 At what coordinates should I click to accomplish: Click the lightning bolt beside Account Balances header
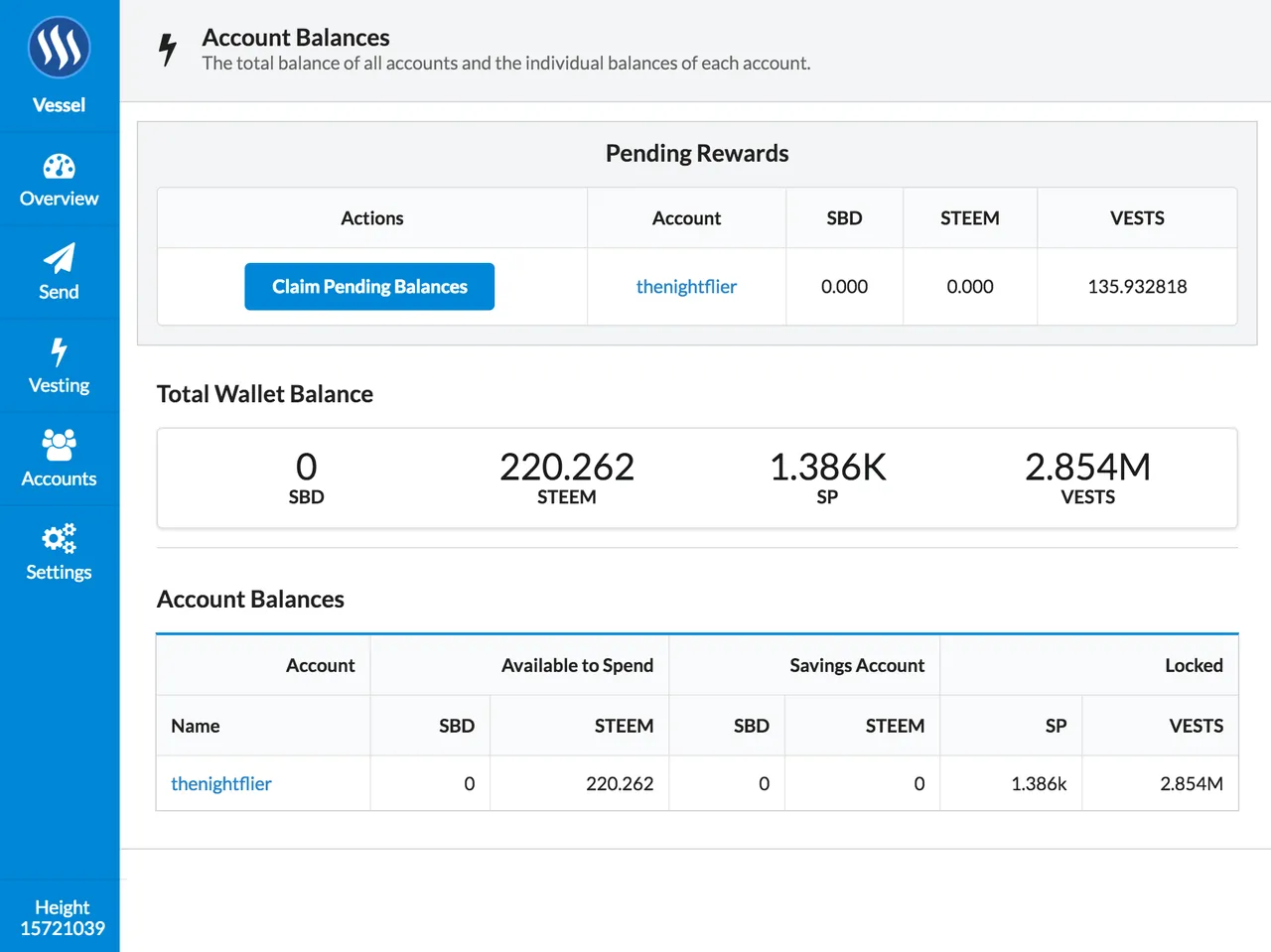[x=168, y=49]
